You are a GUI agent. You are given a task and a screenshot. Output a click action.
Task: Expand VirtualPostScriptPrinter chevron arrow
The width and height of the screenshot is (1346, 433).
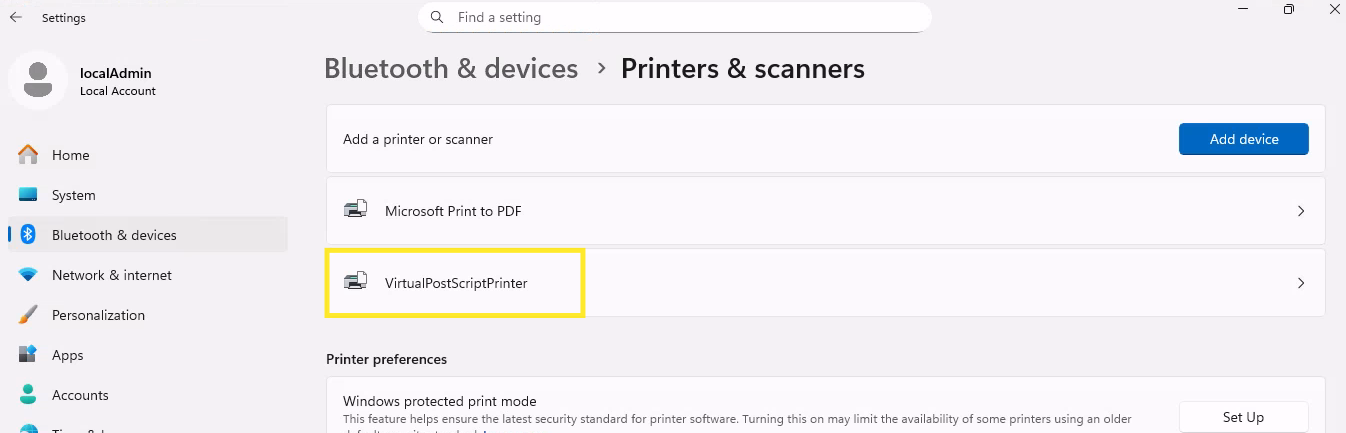1301,283
